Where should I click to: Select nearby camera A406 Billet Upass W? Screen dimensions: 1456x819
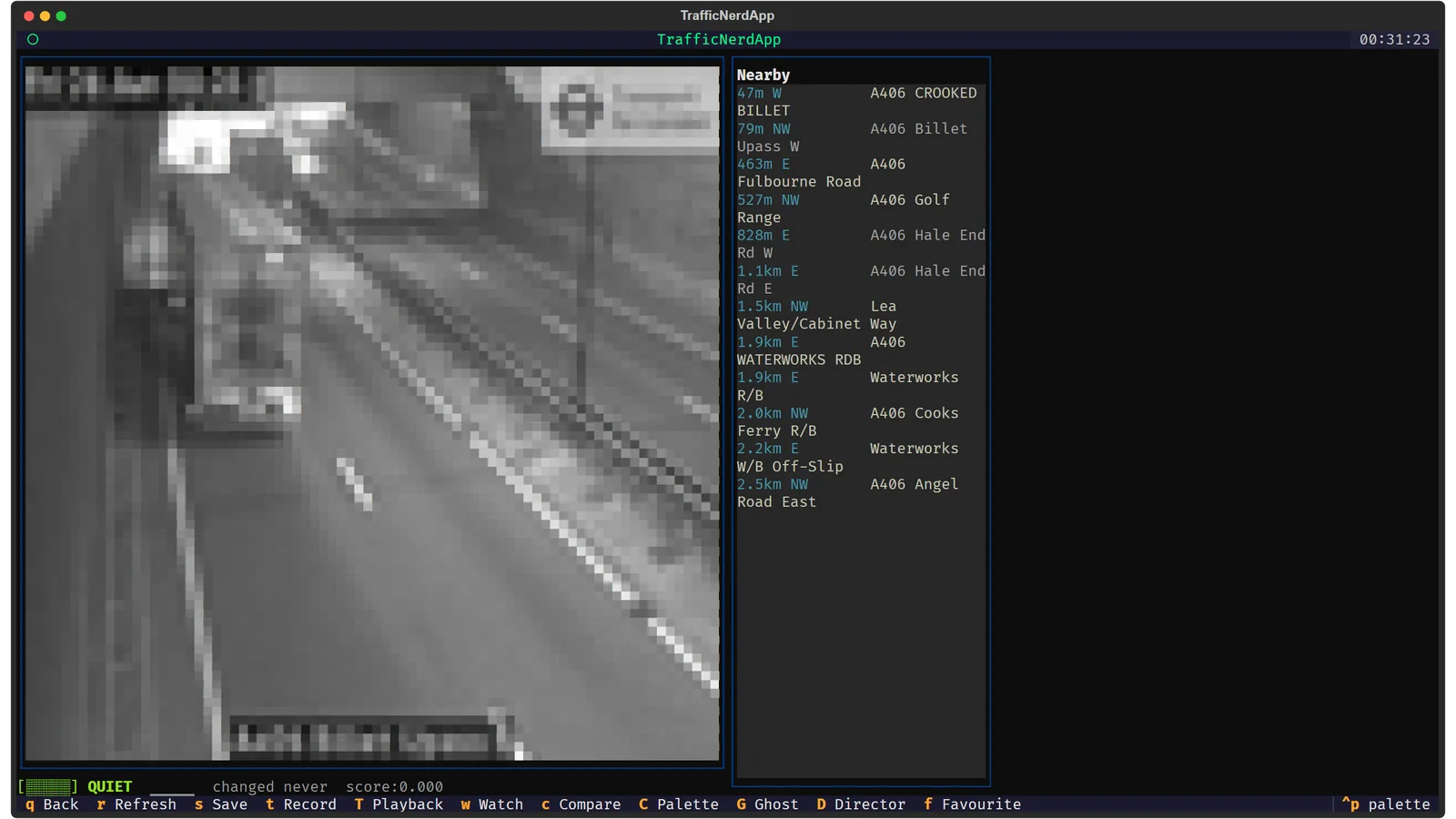coord(861,137)
